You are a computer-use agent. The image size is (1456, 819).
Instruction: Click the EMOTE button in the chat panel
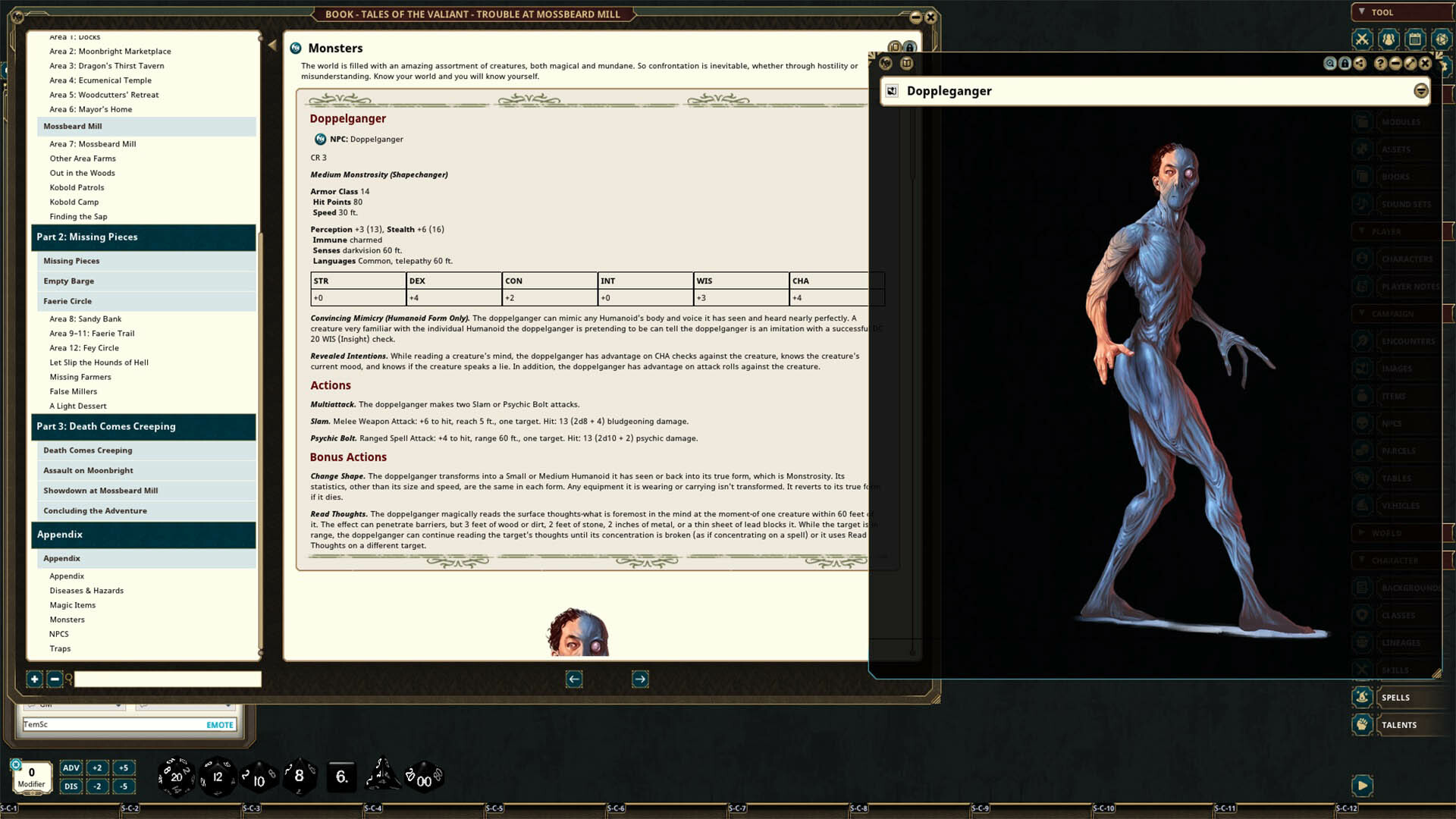click(219, 725)
